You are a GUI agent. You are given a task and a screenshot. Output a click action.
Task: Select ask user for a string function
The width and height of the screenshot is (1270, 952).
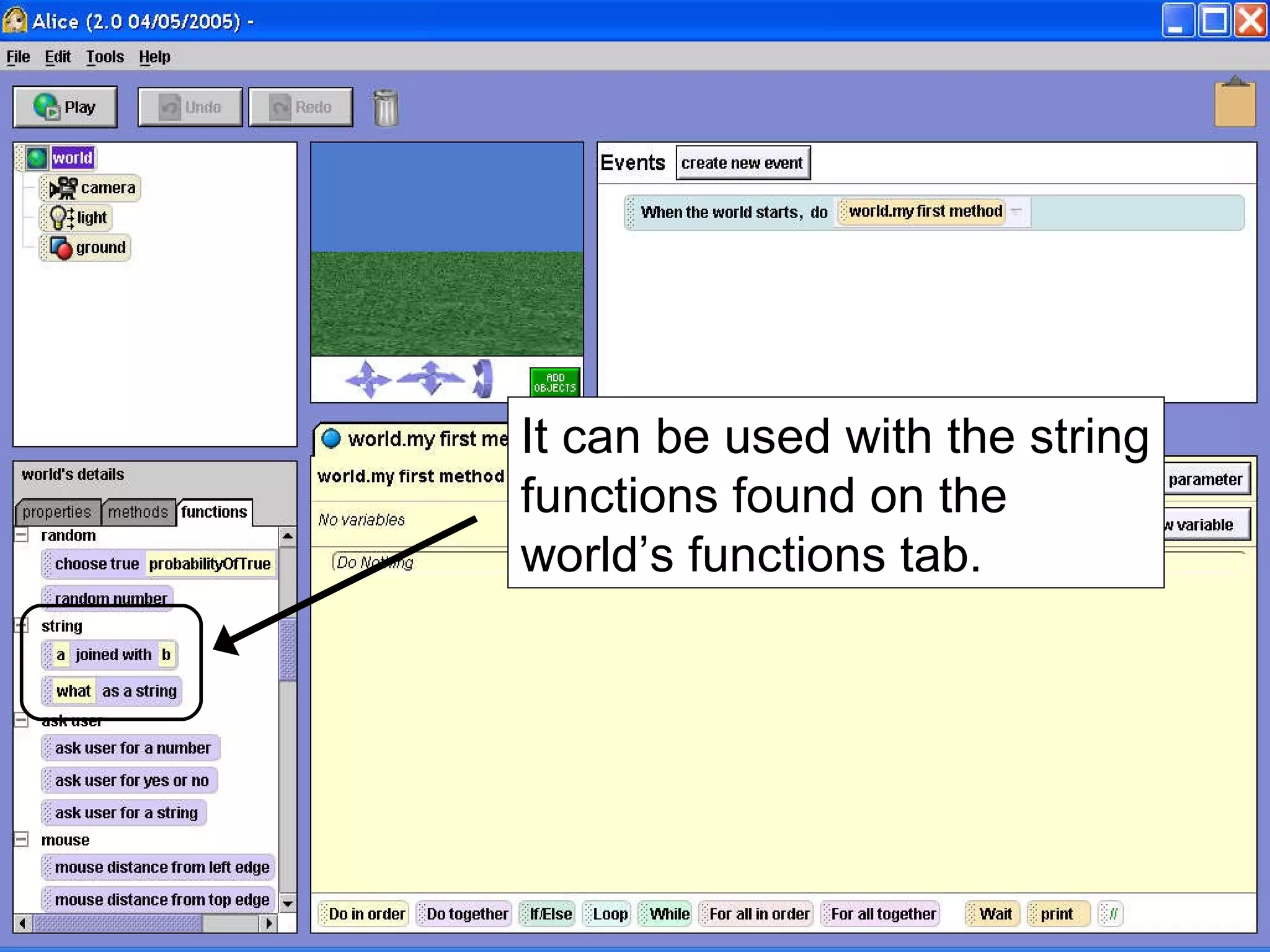[x=124, y=813]
